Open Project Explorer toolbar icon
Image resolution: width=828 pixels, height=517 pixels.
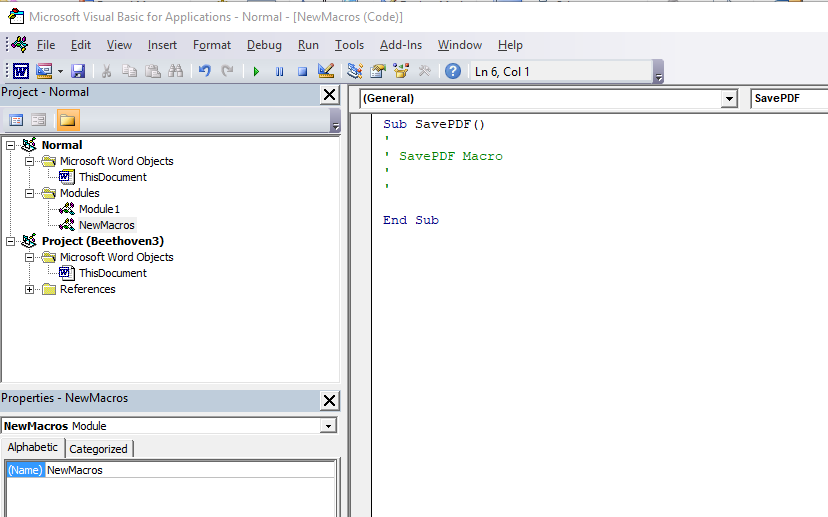click(x=354, y=71)
